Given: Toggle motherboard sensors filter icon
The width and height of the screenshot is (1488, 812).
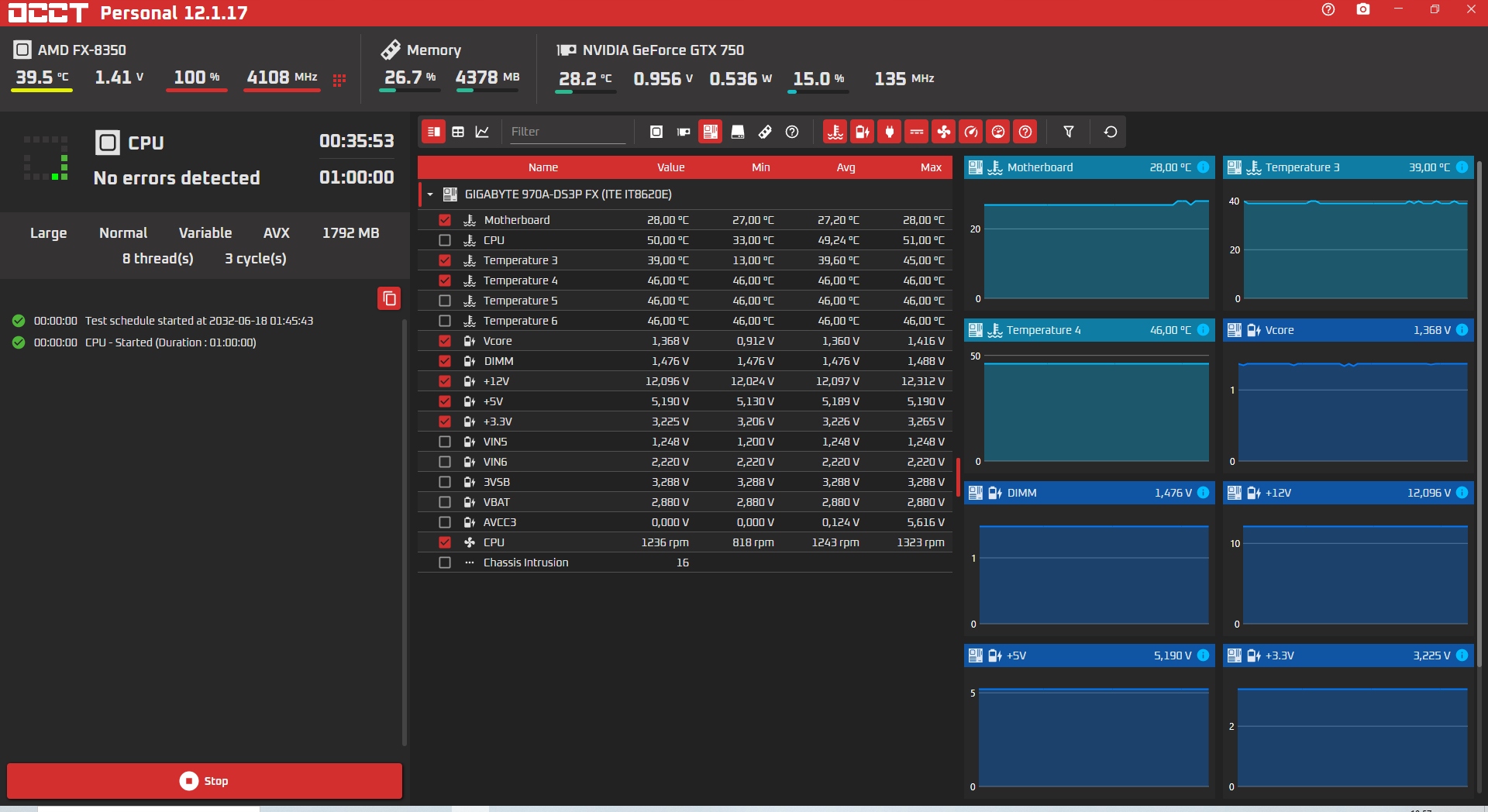Looking at the screenshot, I should tap(711, 132).
